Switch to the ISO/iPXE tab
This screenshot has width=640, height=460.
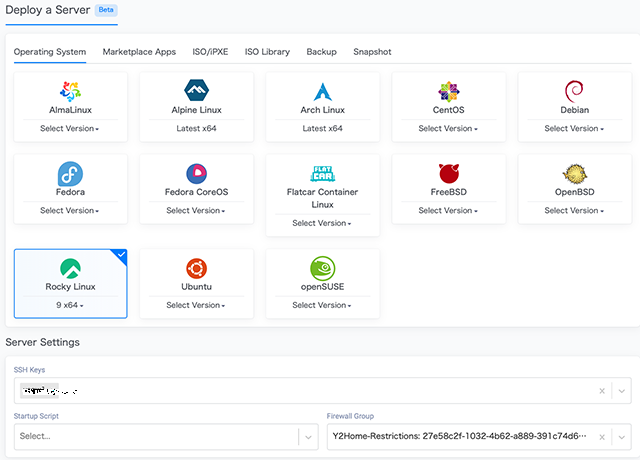pyautogui.click(x=210, y=52)
